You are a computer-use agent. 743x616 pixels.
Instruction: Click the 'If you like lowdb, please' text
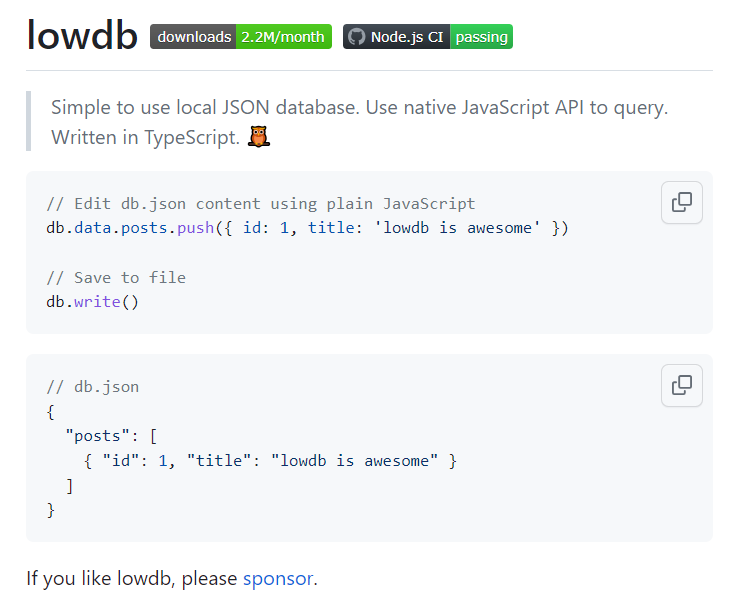(132, 579)
